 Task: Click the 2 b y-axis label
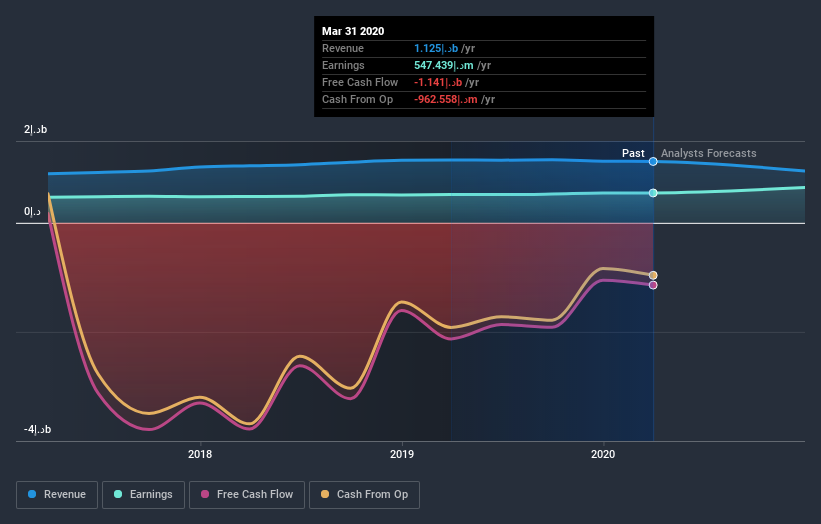[36, 129]
